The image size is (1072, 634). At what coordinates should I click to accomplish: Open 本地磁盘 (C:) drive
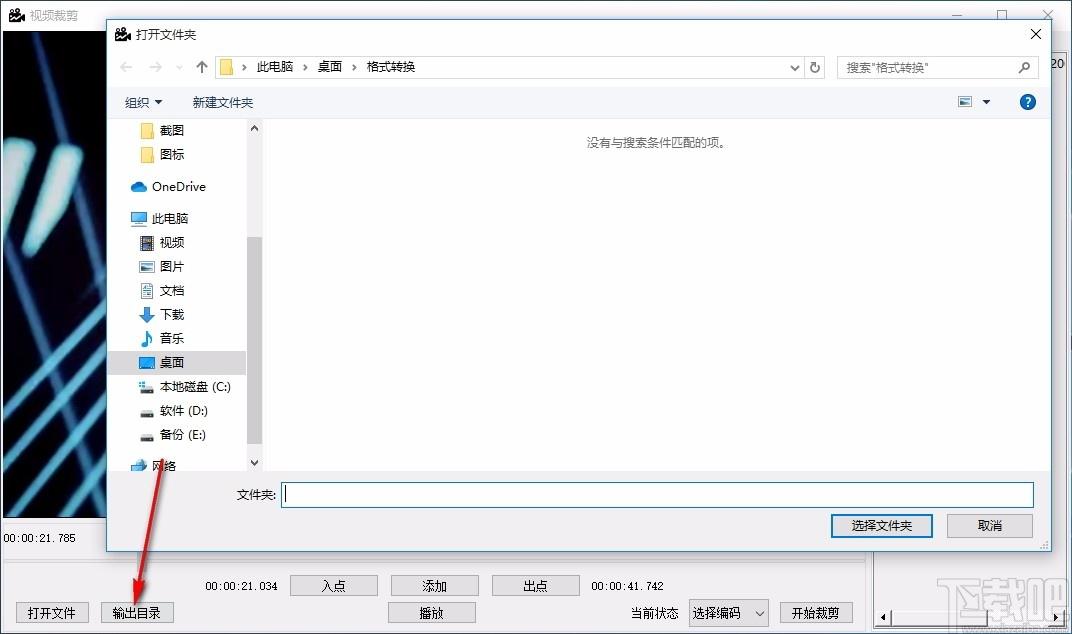coord(195,386)
